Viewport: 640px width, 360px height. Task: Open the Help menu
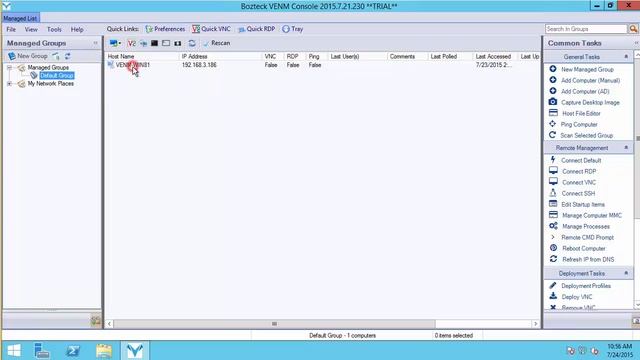click(77, 29)
